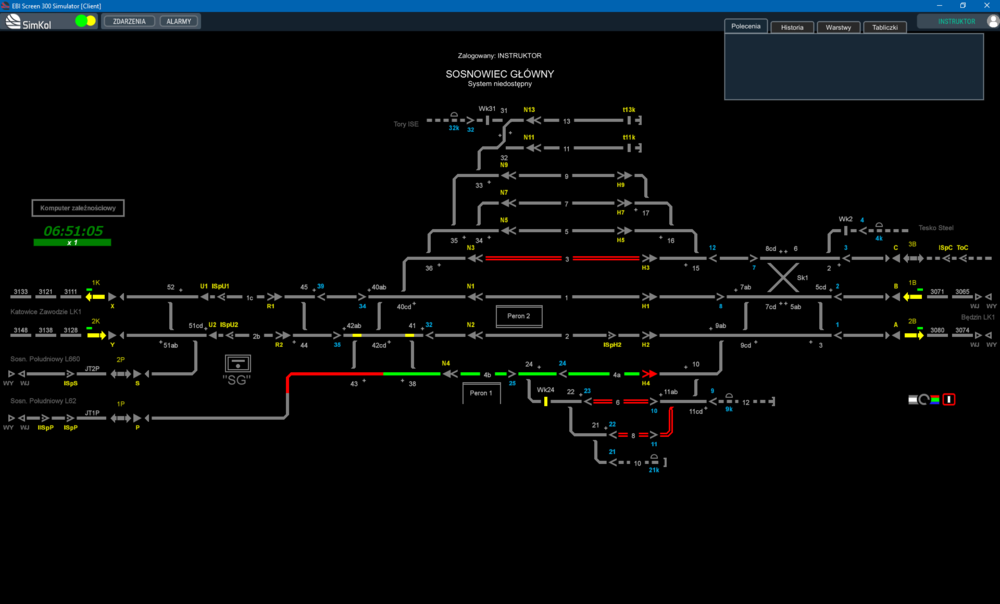Click the yellow 1B block arrow
This screenshot has height=604, width=1000.
pyautogui.click(x=913, y=297)
